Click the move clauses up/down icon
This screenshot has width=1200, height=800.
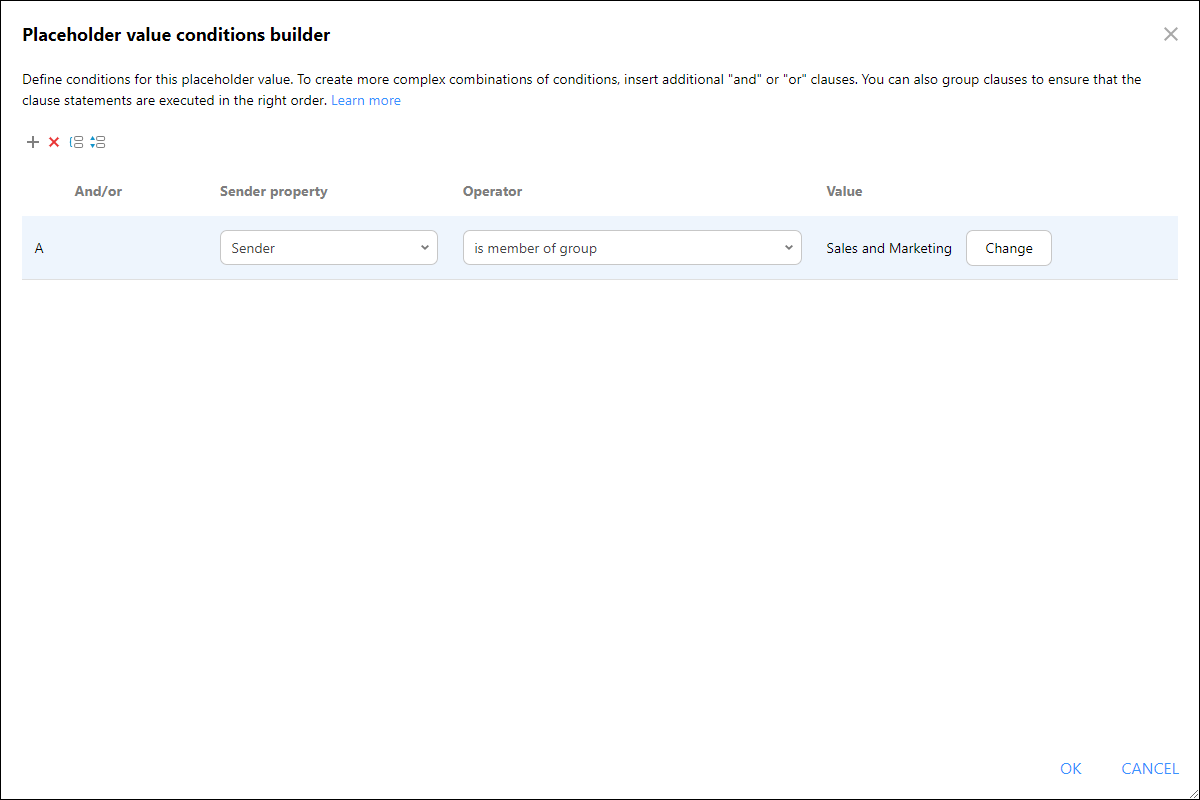point(97,142)
